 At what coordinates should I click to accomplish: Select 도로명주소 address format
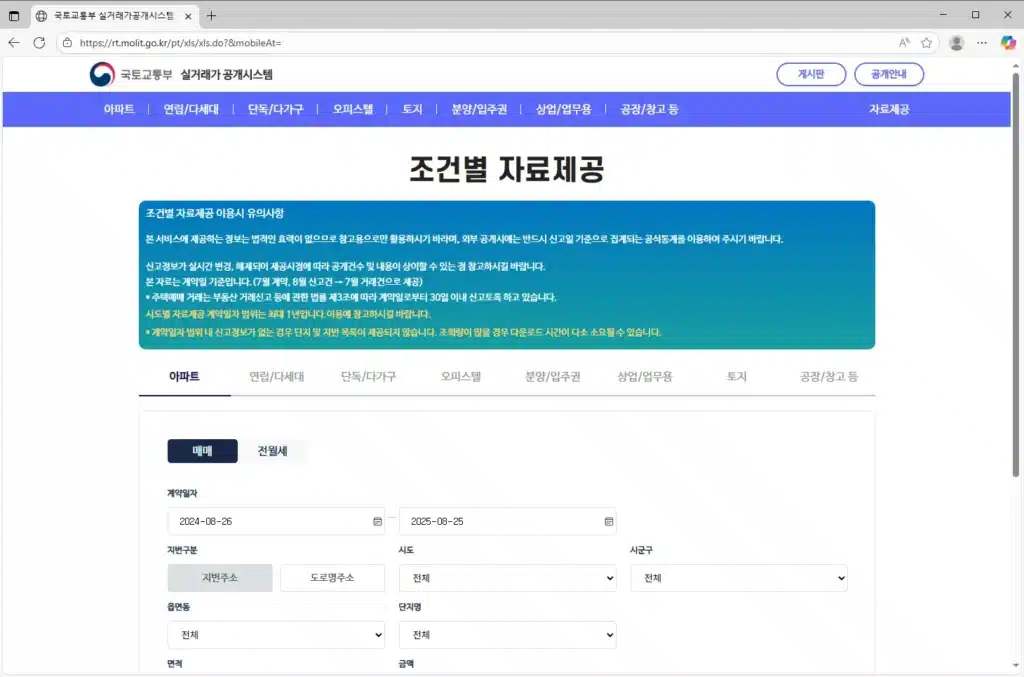click(x=332, y=577)
